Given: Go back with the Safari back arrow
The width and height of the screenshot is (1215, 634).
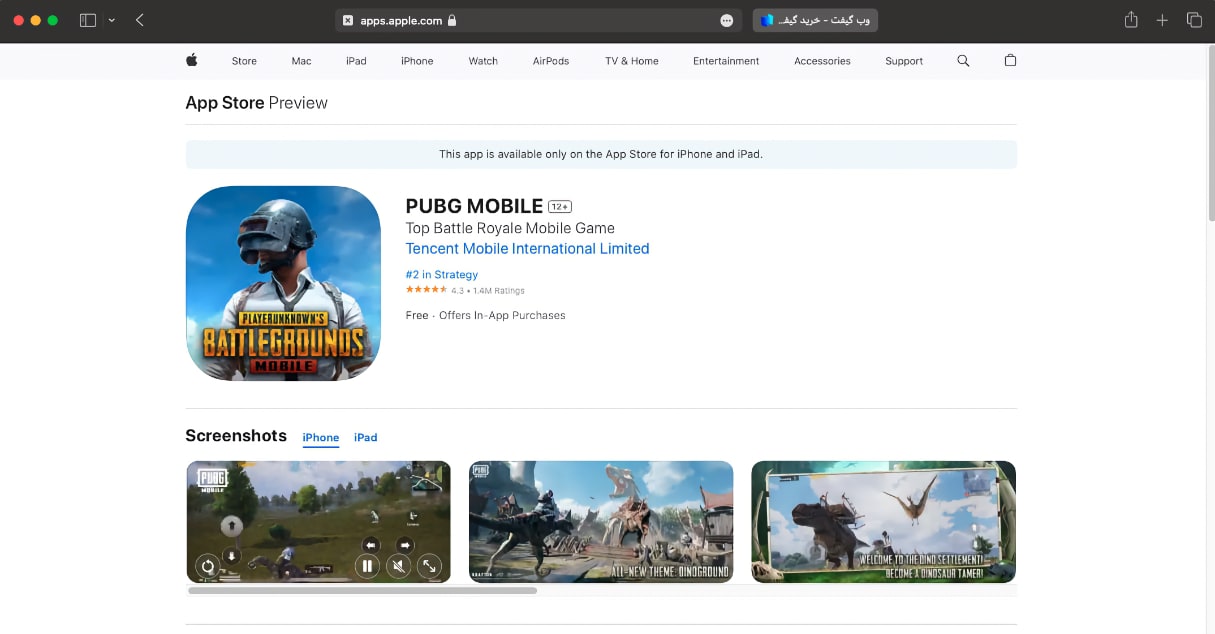Looking at the screenshot, I should [139, 20].
